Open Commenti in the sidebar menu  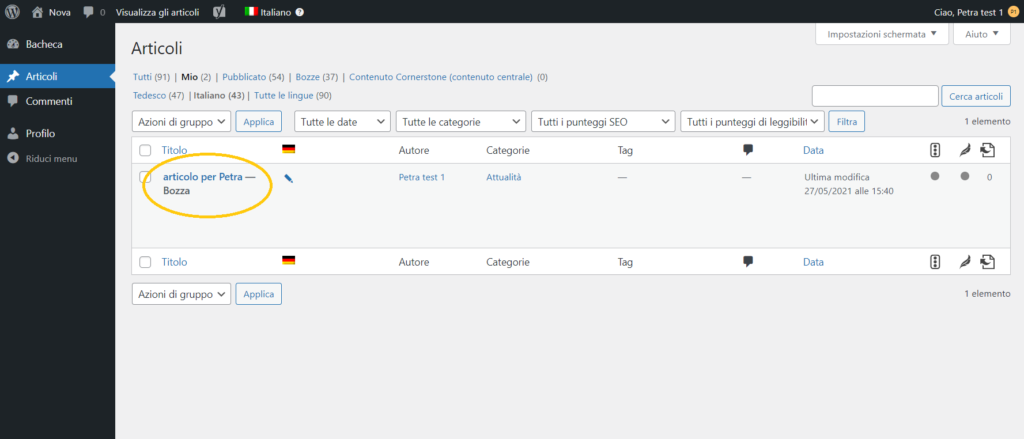click(49, 101)
